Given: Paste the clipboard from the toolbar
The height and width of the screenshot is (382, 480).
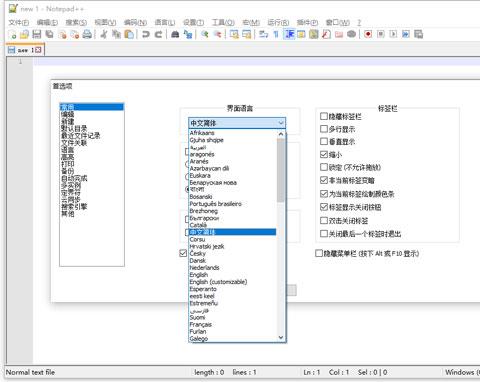Looking at the screenshot, I should click(x=129, y=34).
